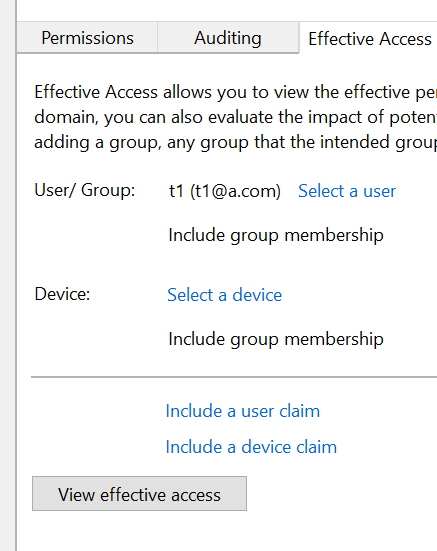Click Include a user claim
The width and height of the screenshot is (437, 551).
click(243, 411)
